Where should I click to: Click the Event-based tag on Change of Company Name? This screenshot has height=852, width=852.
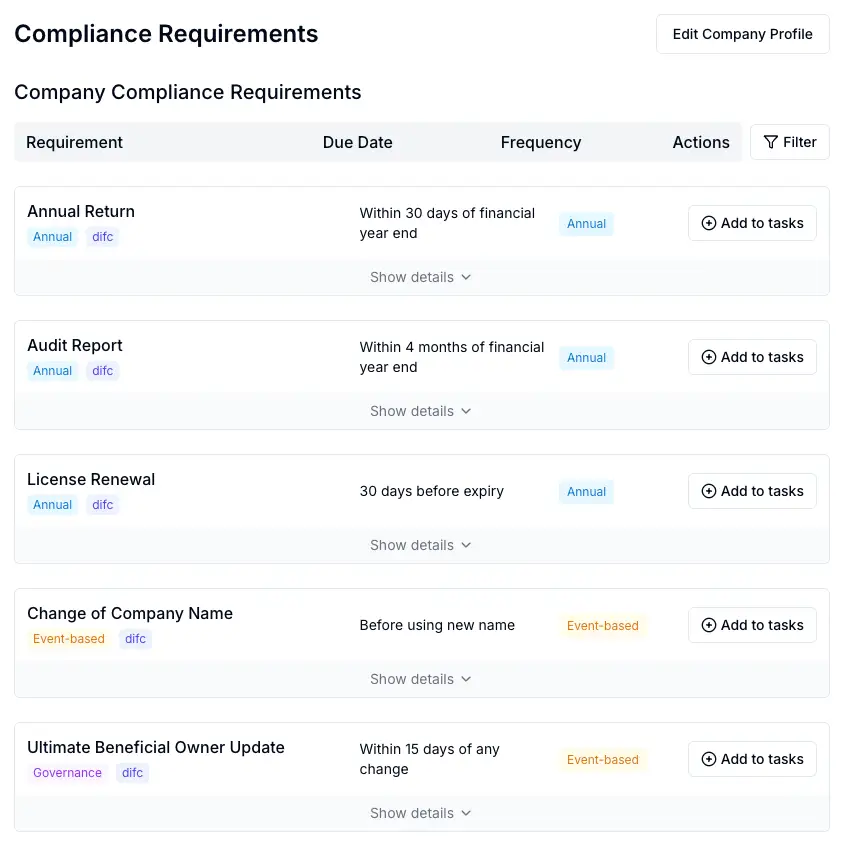[68, 639]
